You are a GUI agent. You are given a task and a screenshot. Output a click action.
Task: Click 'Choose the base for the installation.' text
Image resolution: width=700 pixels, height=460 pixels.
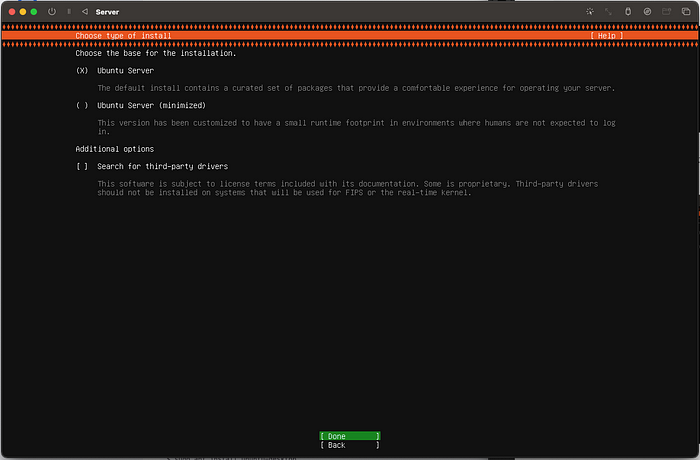[x=156, y=53]
